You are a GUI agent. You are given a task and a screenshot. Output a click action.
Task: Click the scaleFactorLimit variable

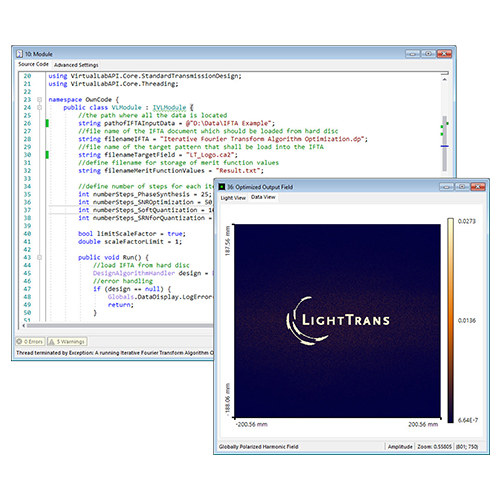click(x=134, y=242)
